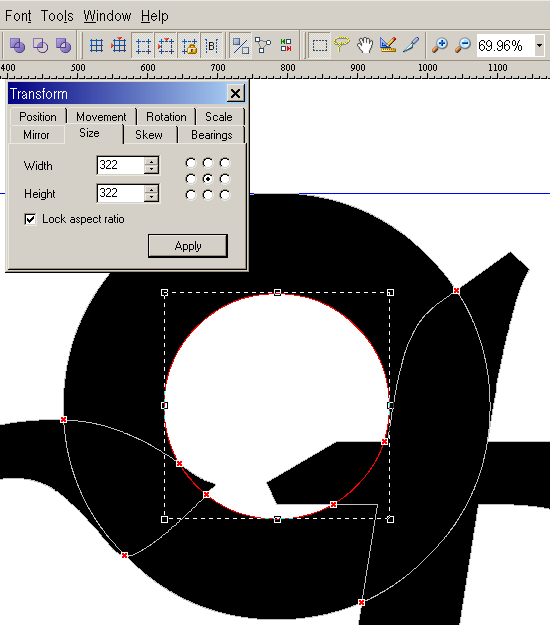Decrease Height with spinner down arrow
The width and height of the screenshot is (550, 625).
coord(151,197)
